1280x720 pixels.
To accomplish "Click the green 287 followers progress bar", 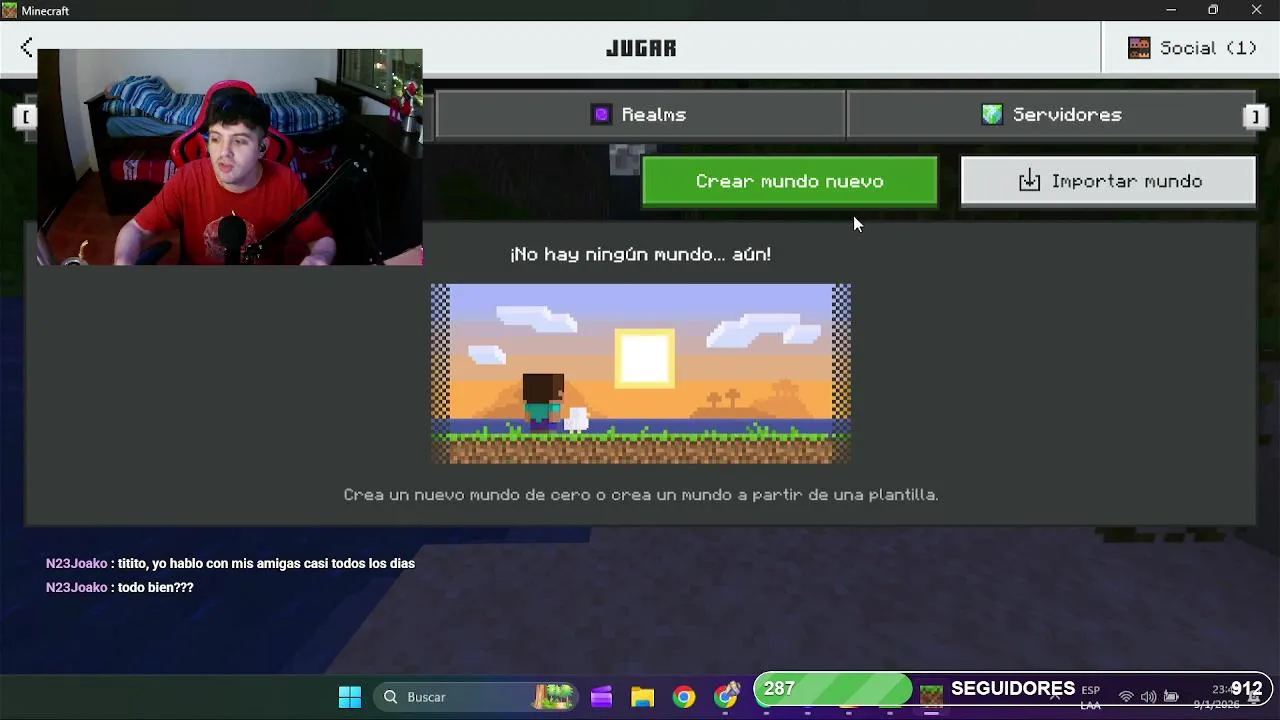I will pyautogui.click(x=833, y=689).
